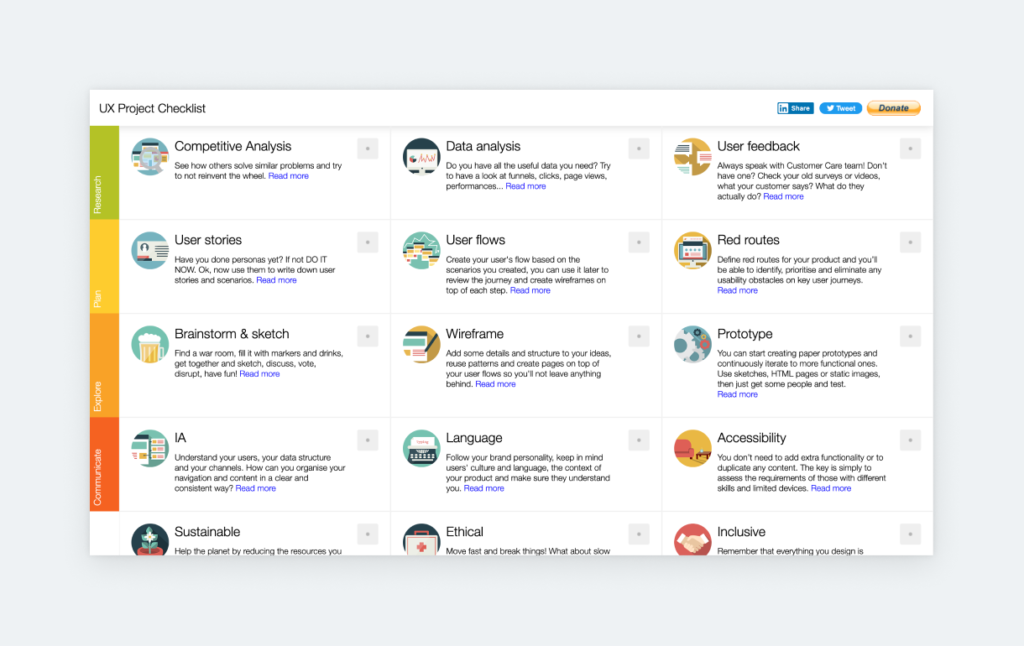Click the Red routes monitor icon

692,250
